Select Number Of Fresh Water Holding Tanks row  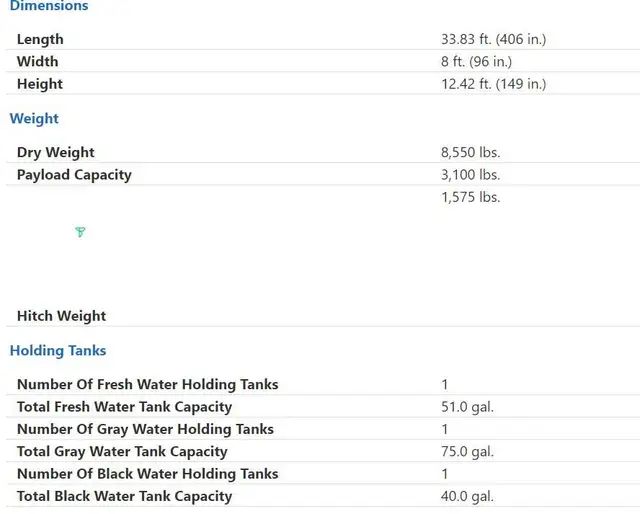click(323, 384)
